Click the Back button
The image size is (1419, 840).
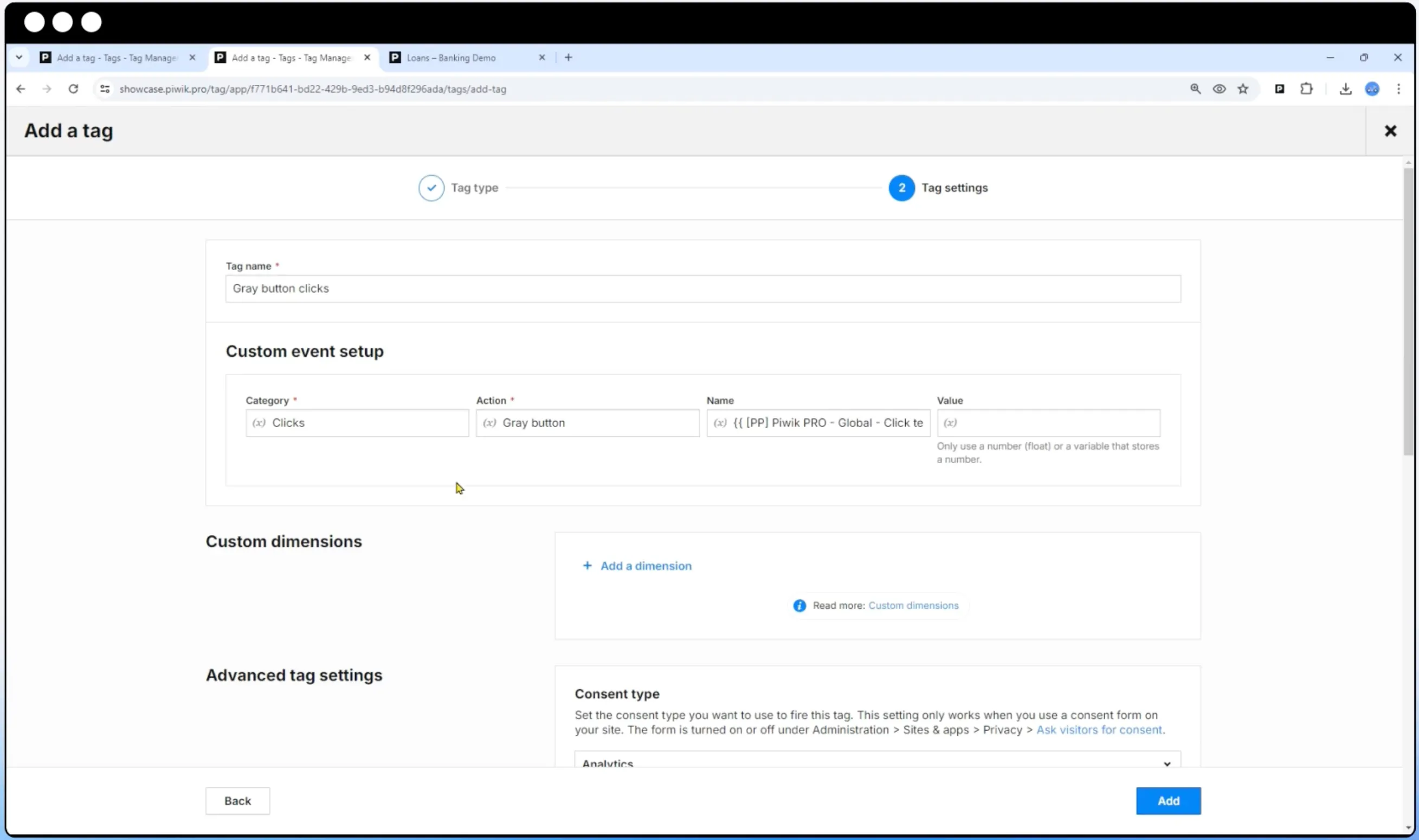[x=237, y=800]
